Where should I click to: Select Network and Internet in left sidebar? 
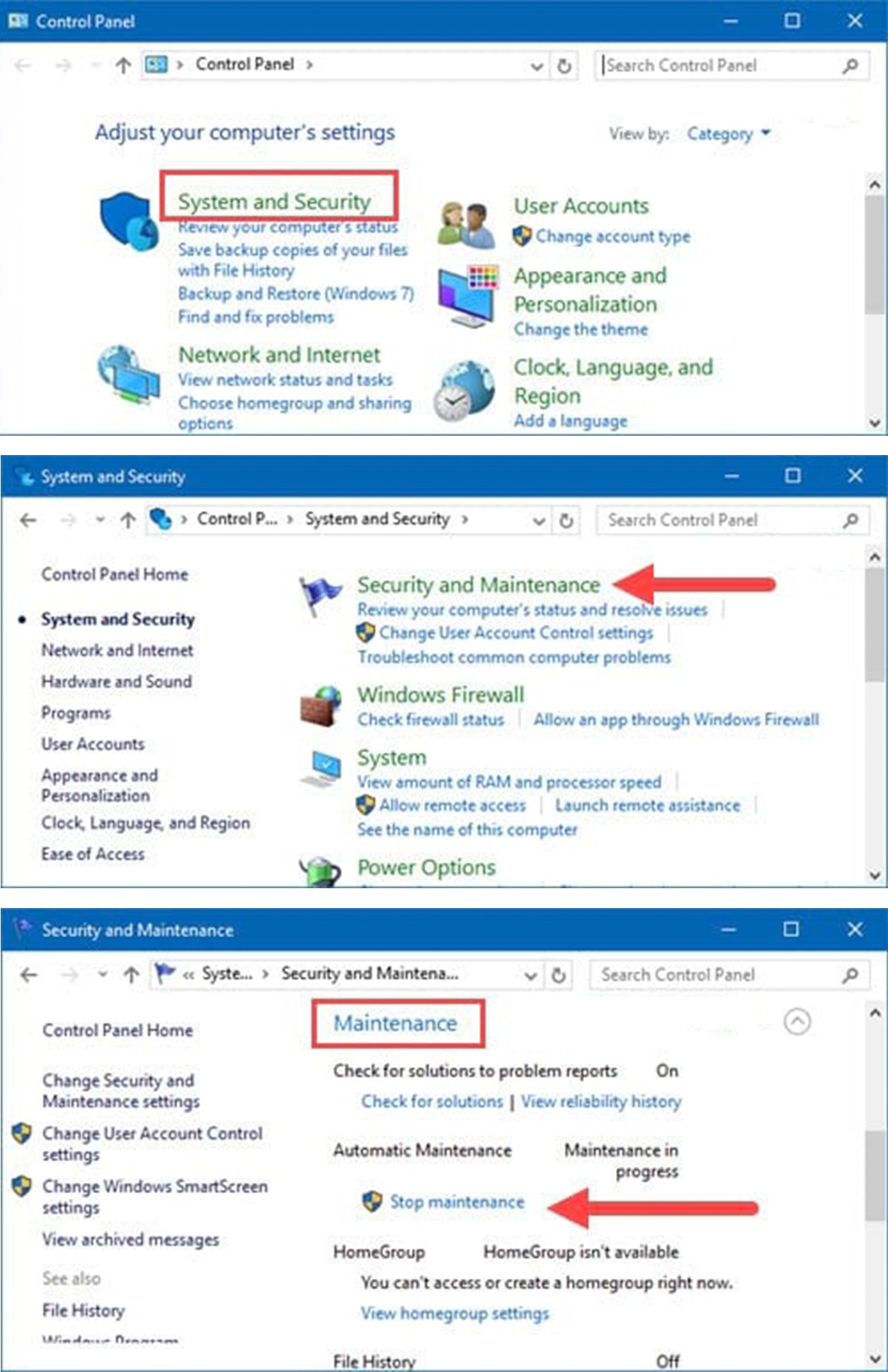click(x=117, y=650)
